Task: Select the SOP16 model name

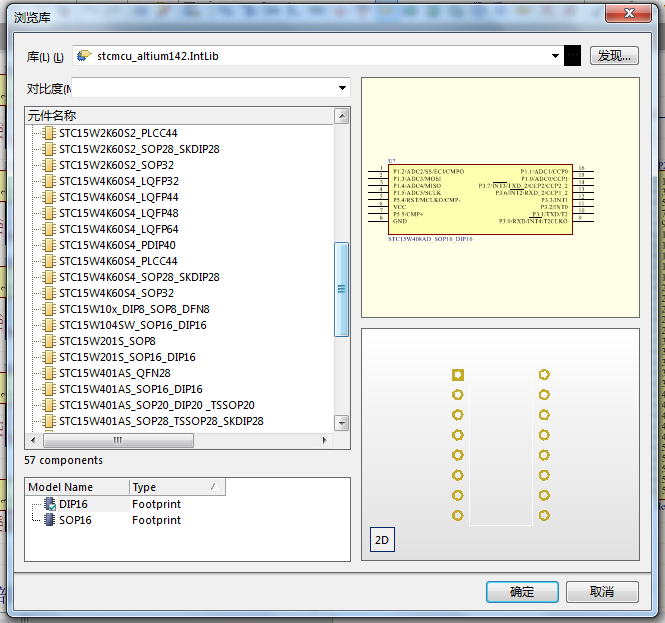Action: (75, 520)
